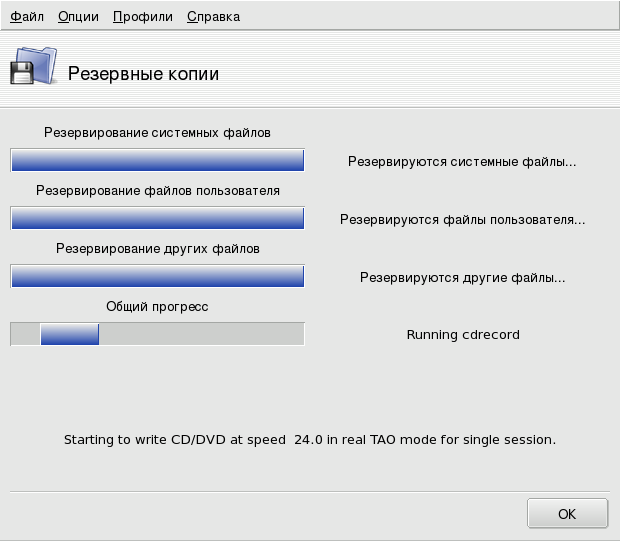The width and height of the screenshot is (620, 542).
Task: Click the user files backup progress bar
Action: coord(157,219)
